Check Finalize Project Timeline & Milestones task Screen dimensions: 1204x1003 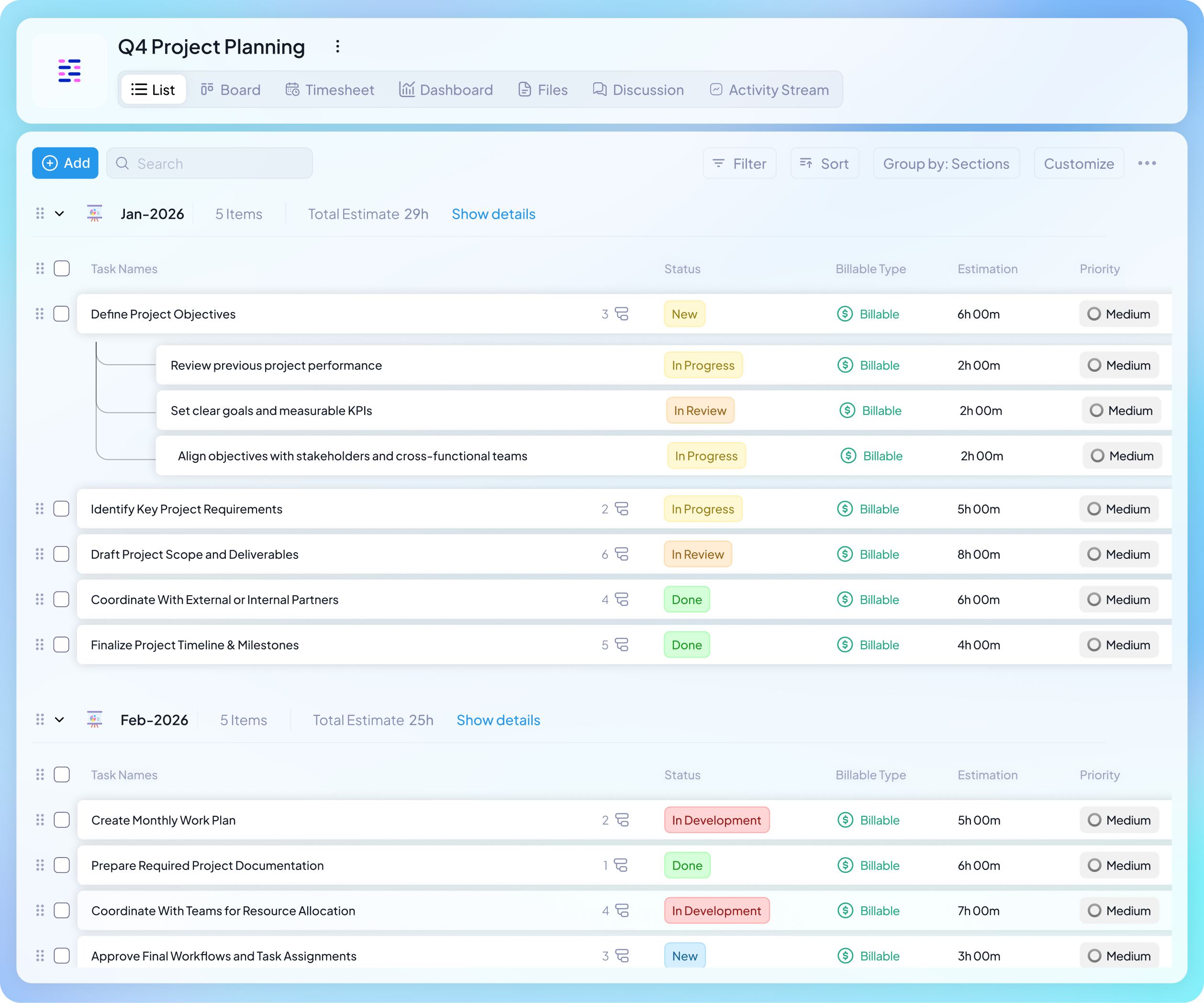(x=61, y=645)
